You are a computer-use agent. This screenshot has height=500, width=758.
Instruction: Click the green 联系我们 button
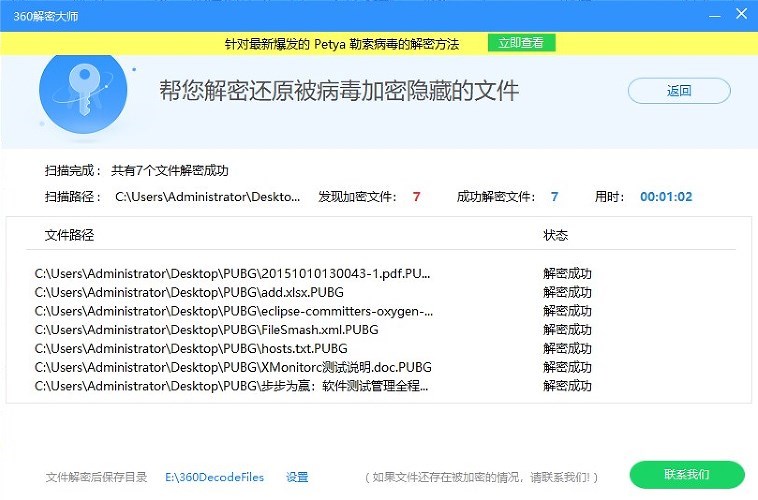tap(686, 474)
